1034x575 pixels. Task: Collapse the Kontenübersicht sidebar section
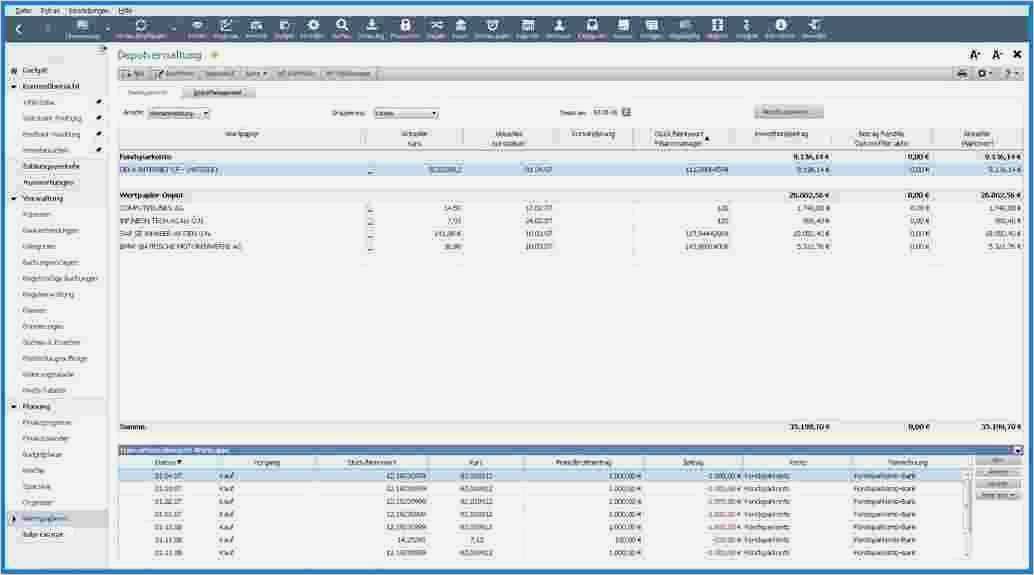click(x=13, y=86)
